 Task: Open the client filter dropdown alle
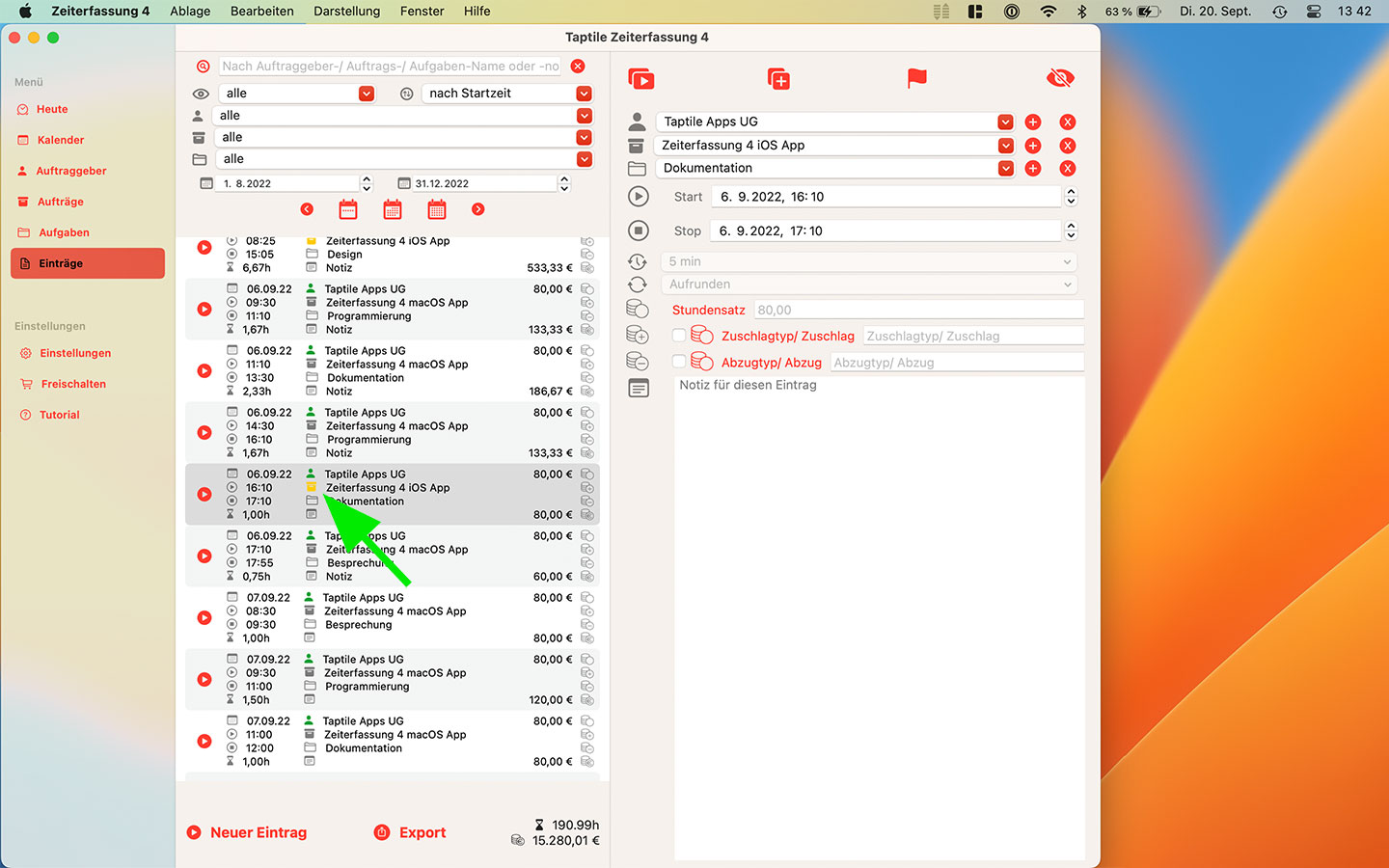404,116
